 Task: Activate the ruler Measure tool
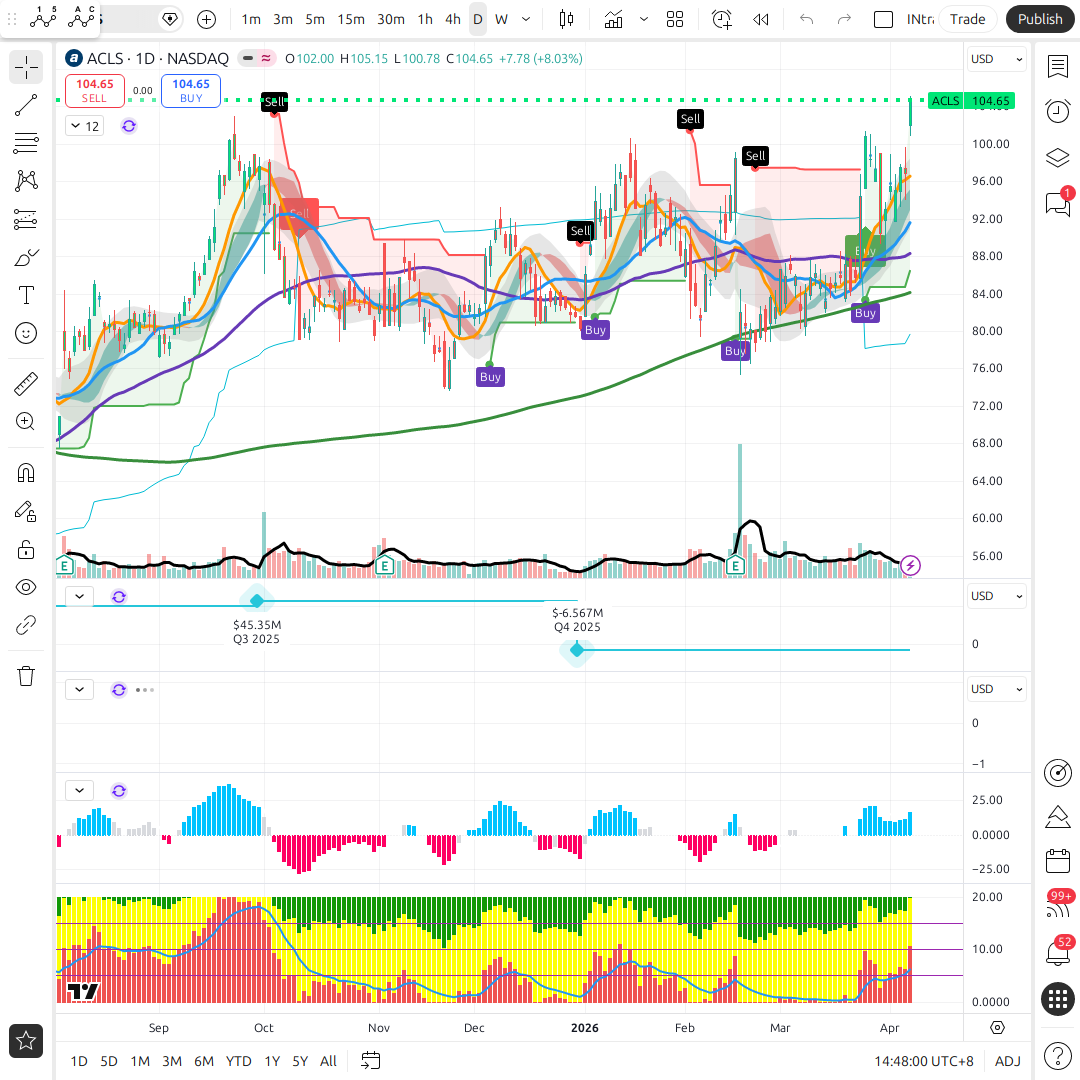pos(26,383)
